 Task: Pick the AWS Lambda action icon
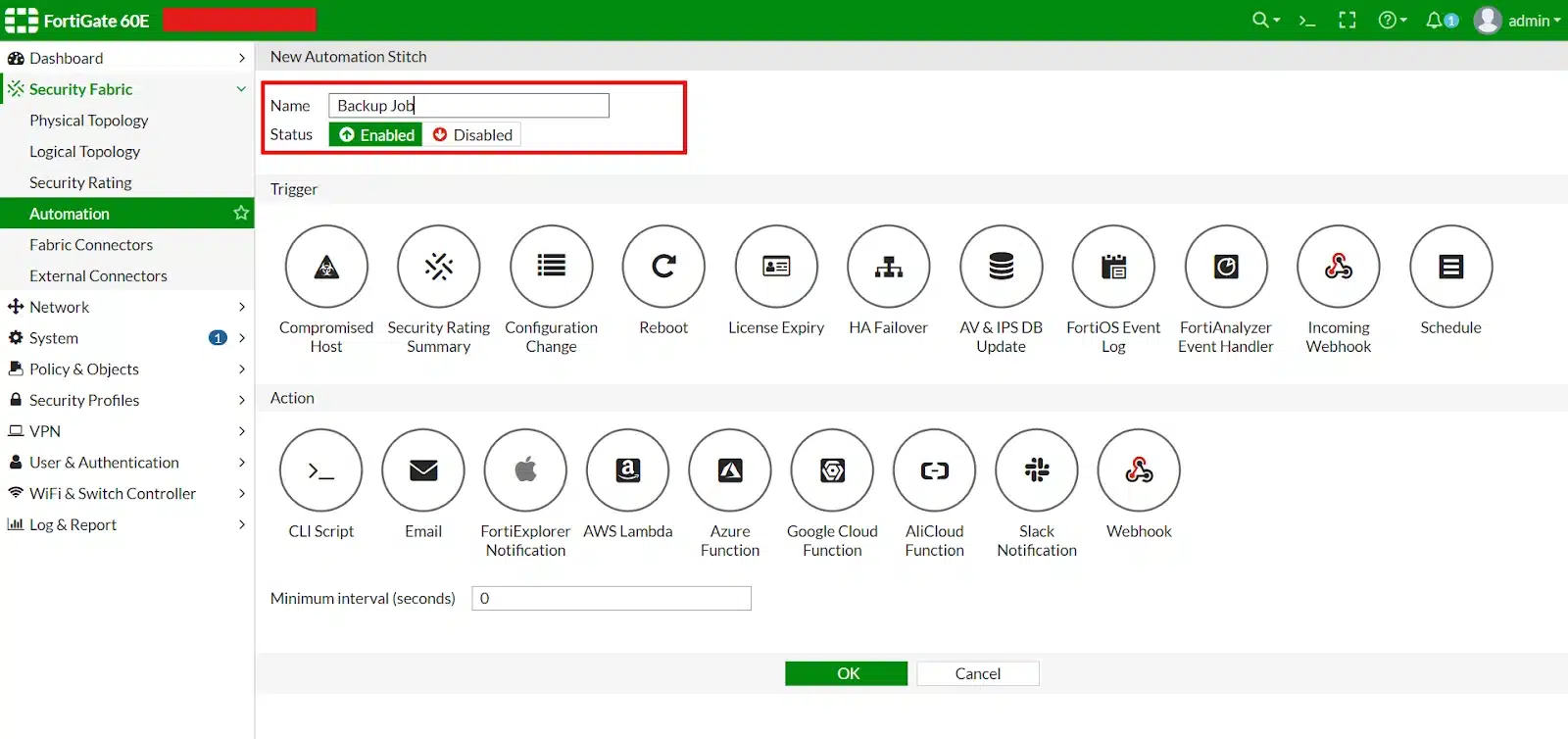[x=627, y=470]
